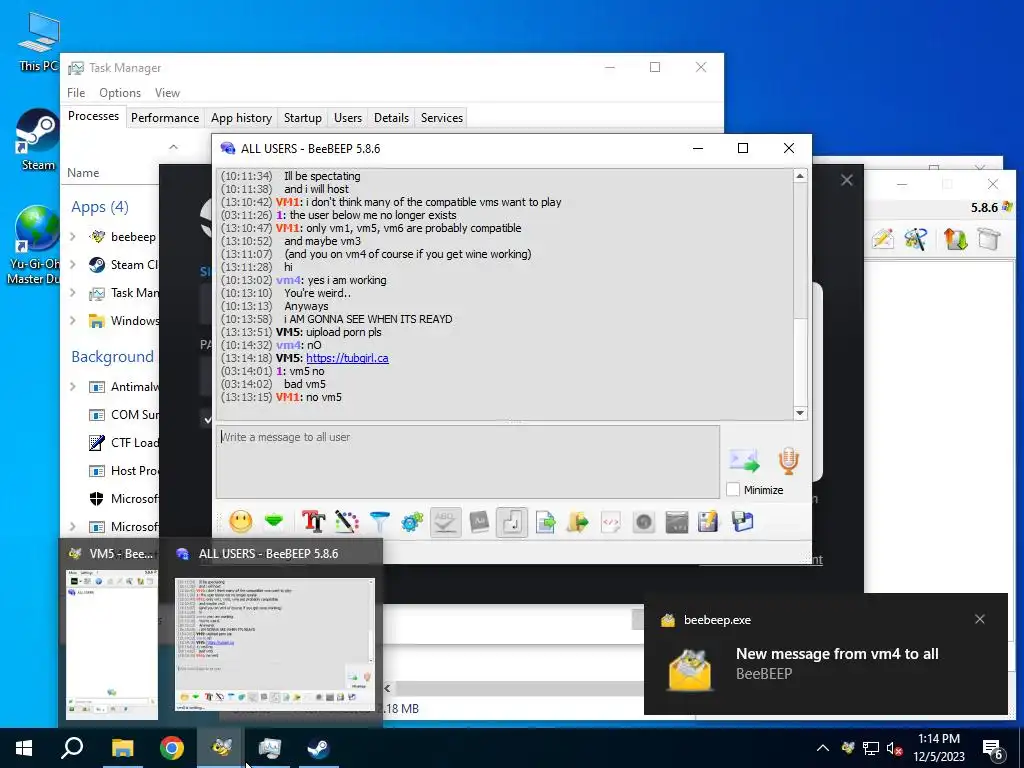This screenshot has width=1024, height=768.
Task: Open the Windows Start menu
Action: pos(24,748)
